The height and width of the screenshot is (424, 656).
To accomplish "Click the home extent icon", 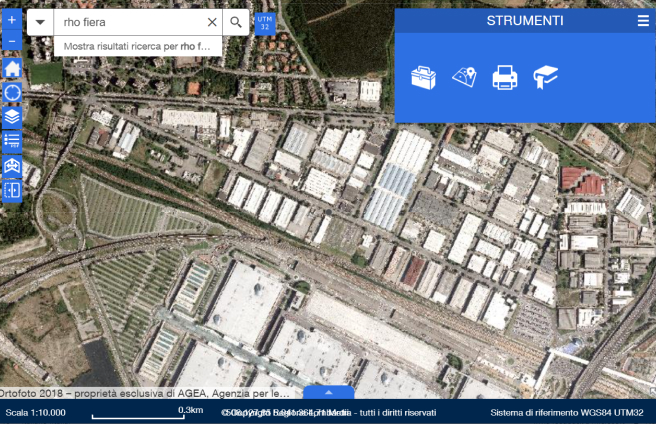I will pos(12,69).
